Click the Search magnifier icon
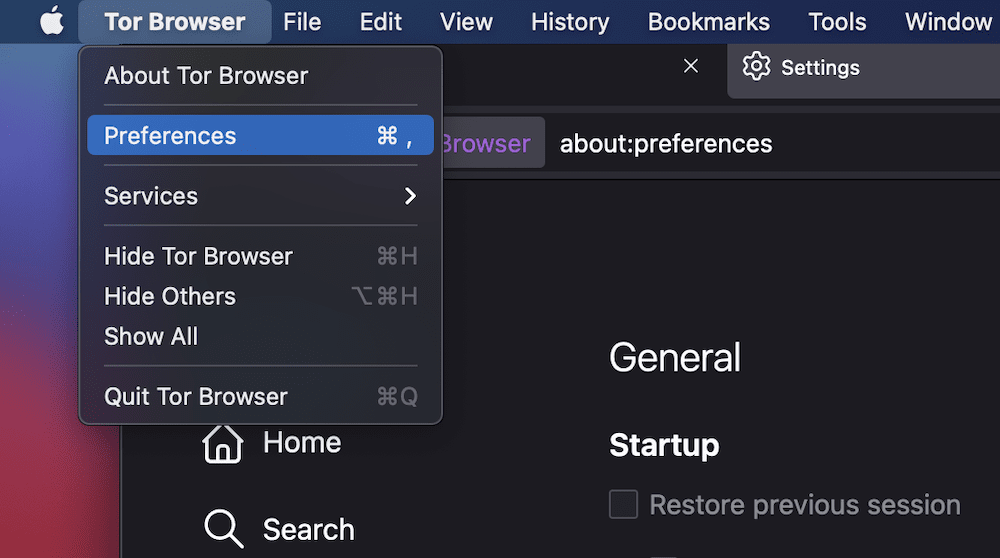This screenshot has width=1000, height=558. click(223, 529)
